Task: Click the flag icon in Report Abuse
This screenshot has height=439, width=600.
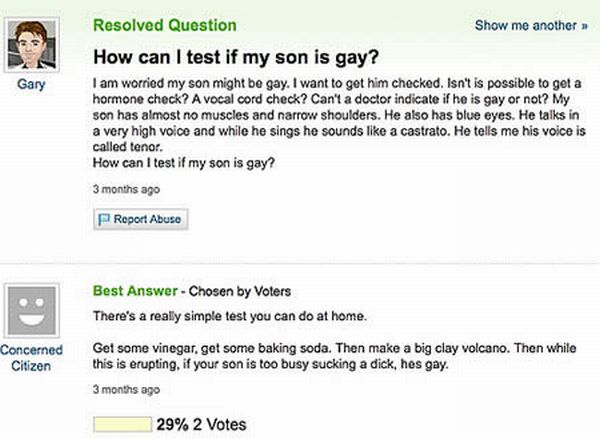Action: pos(104,218)
